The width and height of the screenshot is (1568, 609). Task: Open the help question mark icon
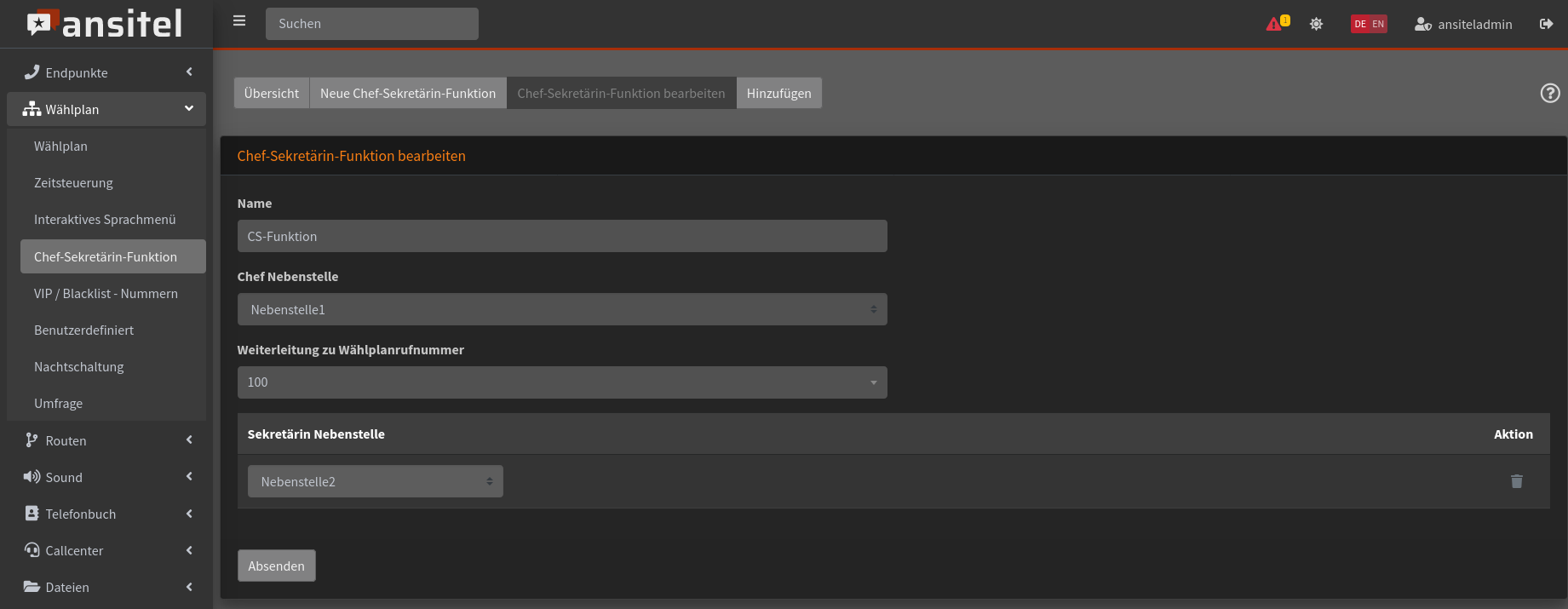1549,93
